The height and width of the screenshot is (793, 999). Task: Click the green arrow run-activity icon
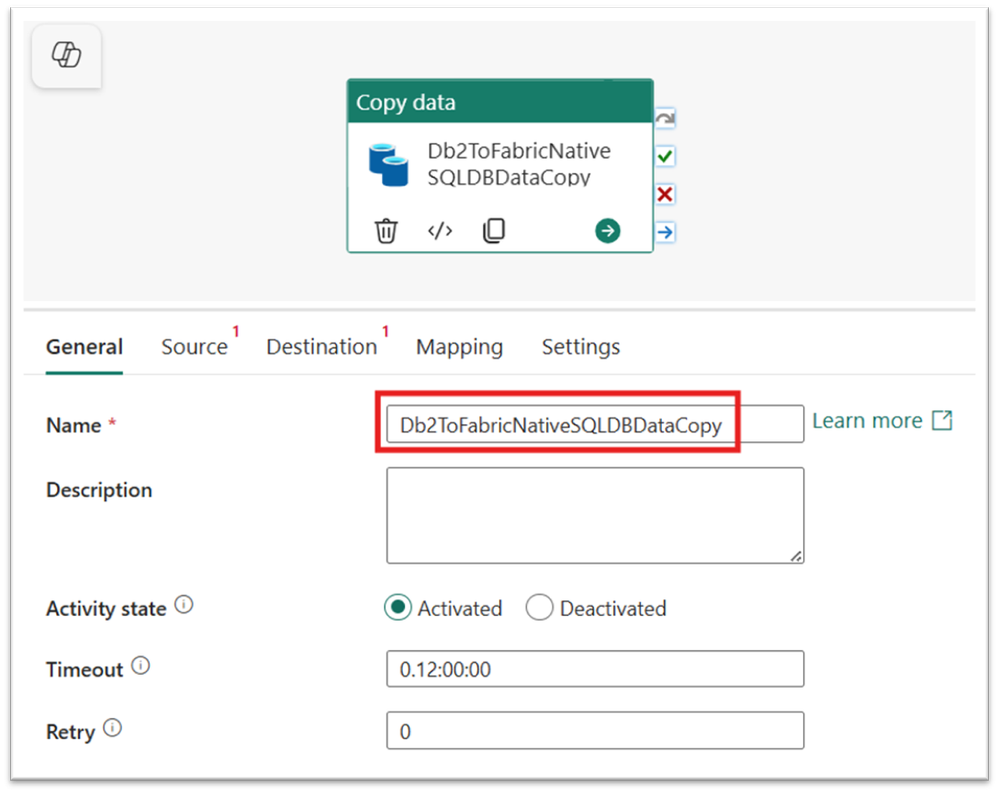(x=607, y=231)
